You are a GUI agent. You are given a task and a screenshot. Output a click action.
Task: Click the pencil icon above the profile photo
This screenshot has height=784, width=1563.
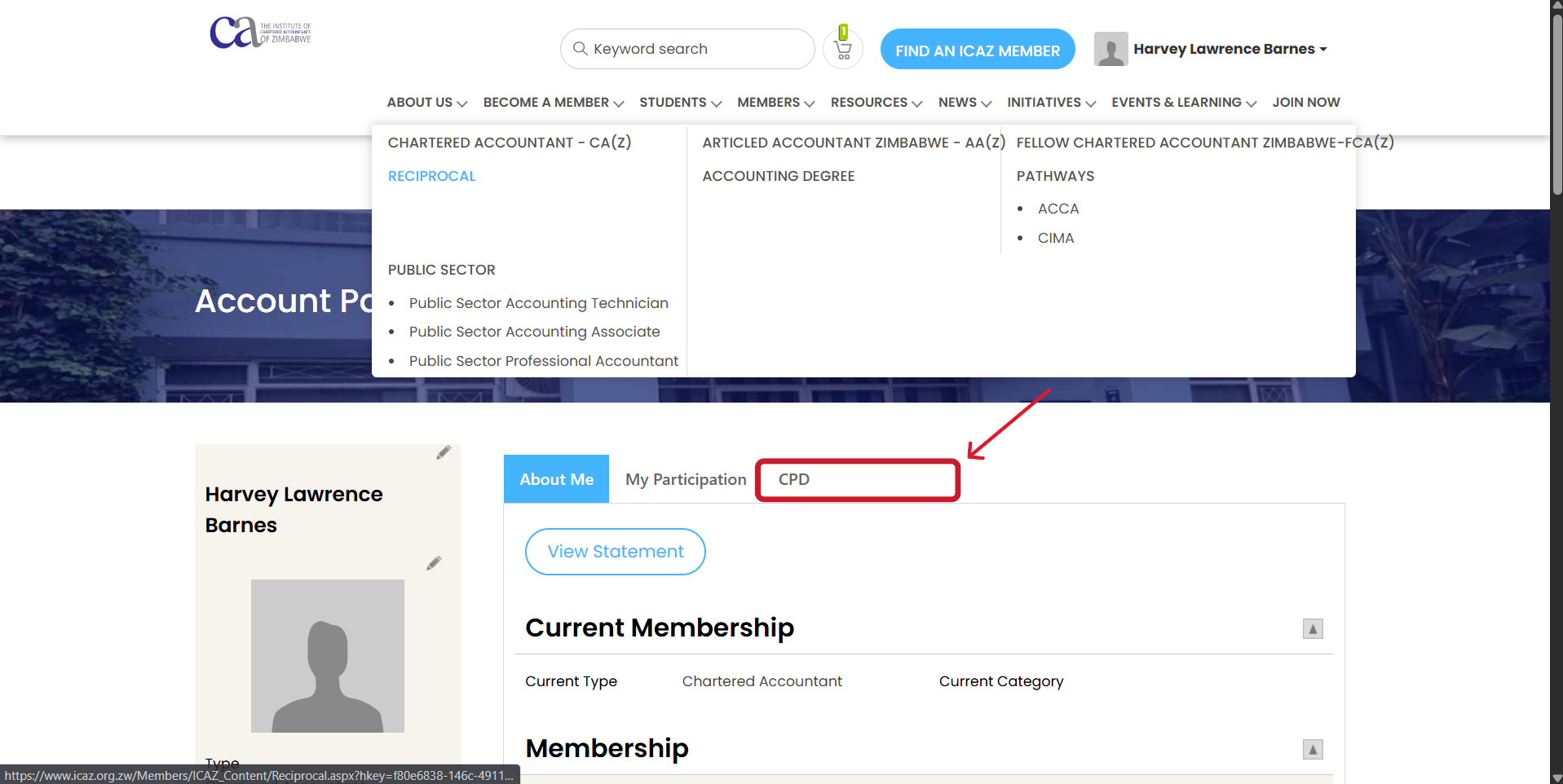tap(434, 564)
